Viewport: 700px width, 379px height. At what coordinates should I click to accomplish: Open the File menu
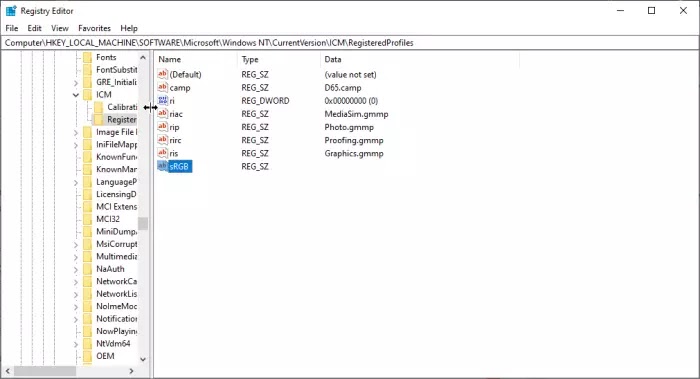tap(12, 28)
